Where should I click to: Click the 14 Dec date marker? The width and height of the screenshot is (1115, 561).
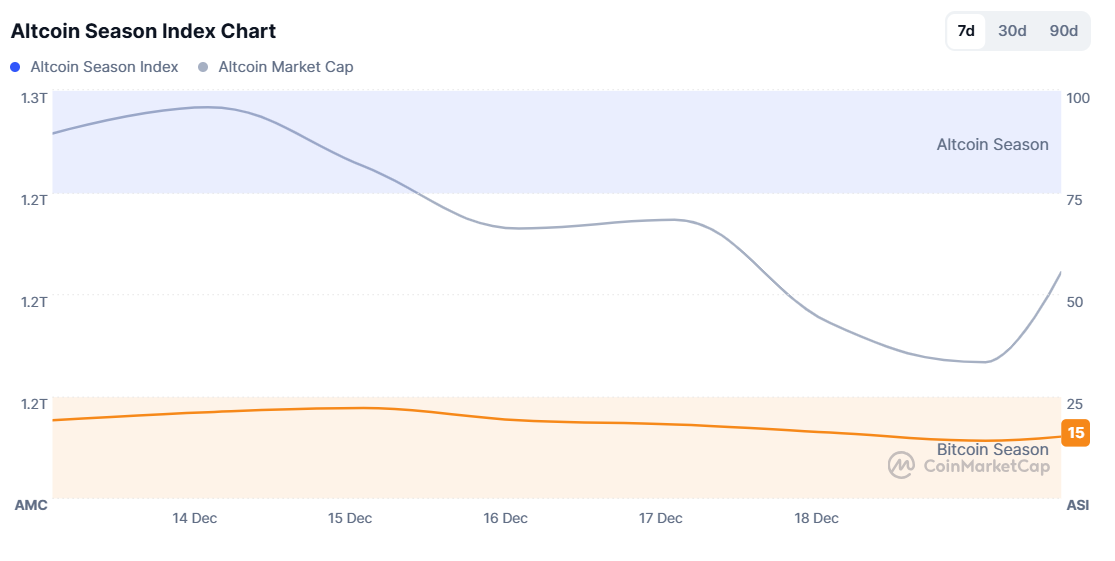(195, 518)
